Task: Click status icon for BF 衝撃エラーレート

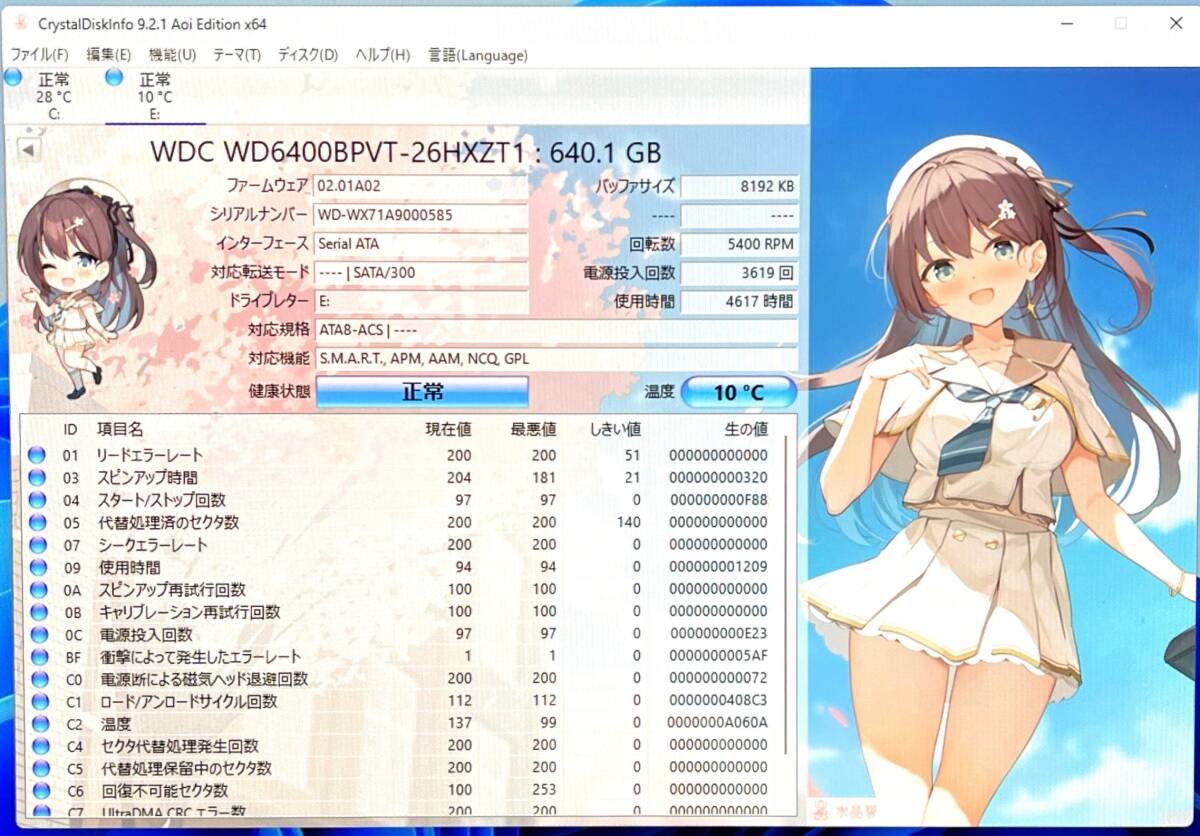Action: tap(37, 657)
